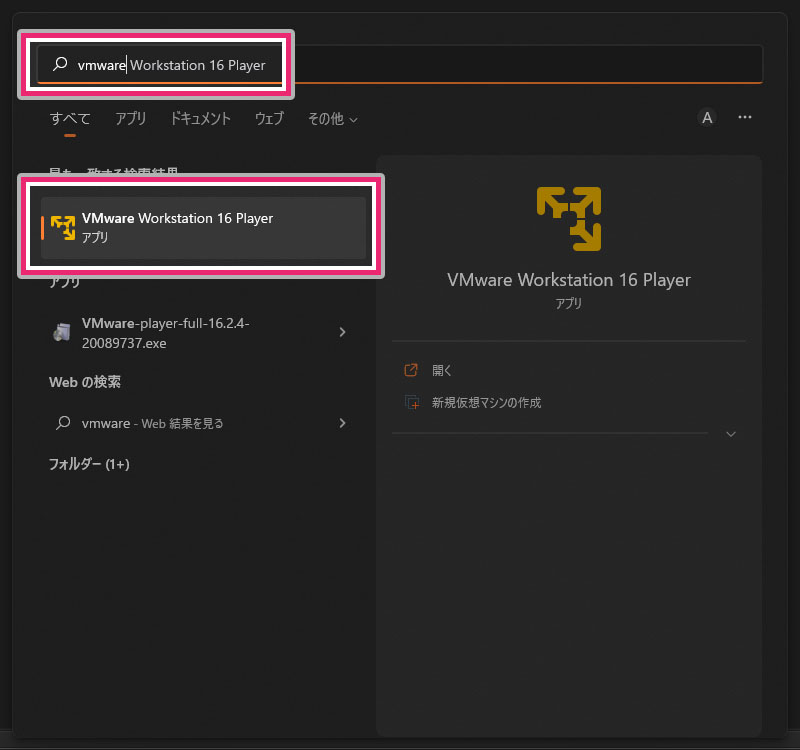The height and width of the screenshot is (750, 800).
Task: Open the three-dot options menu
Action: pyautogui.click(x=744, y=117)
